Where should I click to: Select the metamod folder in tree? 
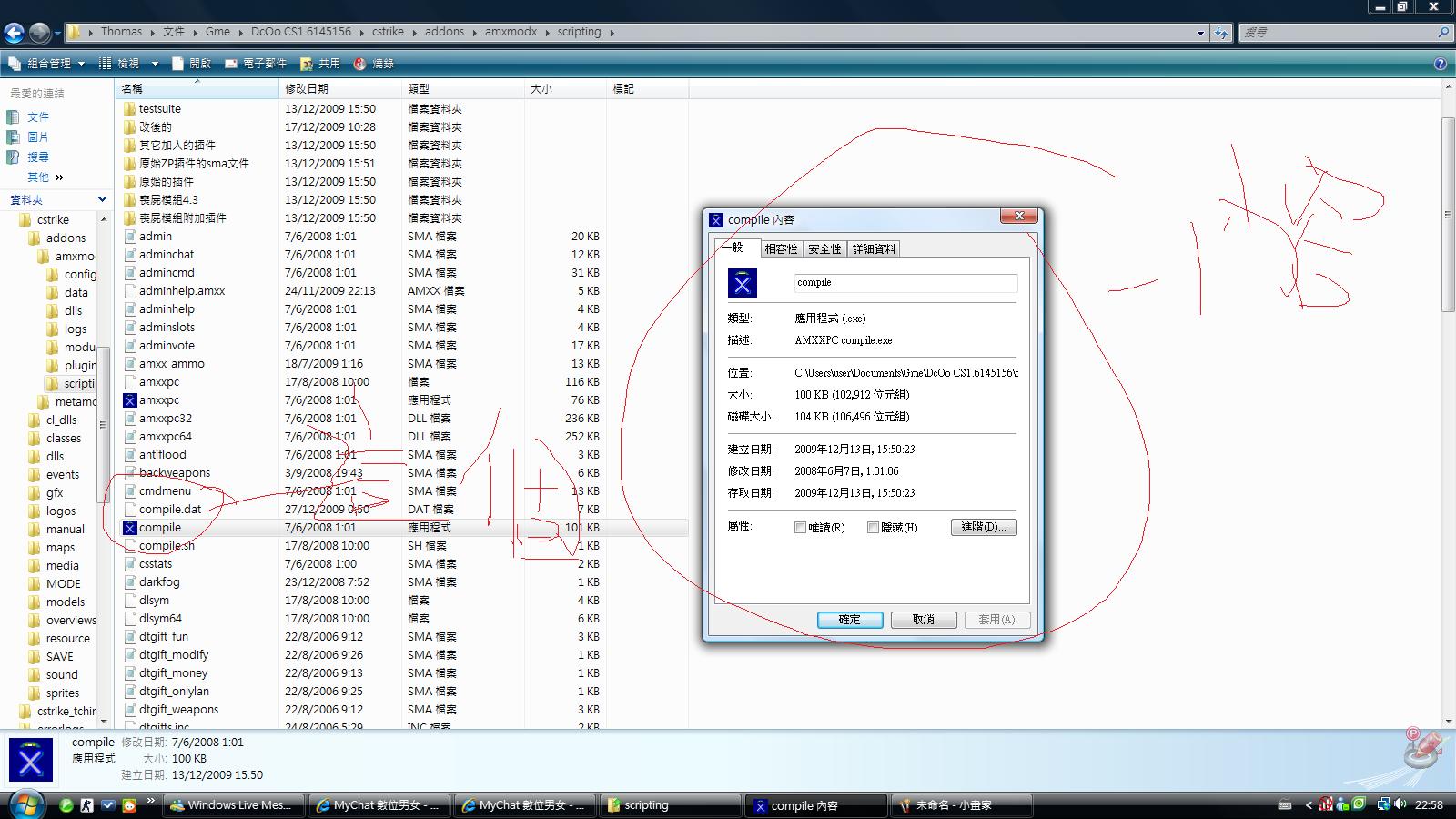click(x=75, y=402)
